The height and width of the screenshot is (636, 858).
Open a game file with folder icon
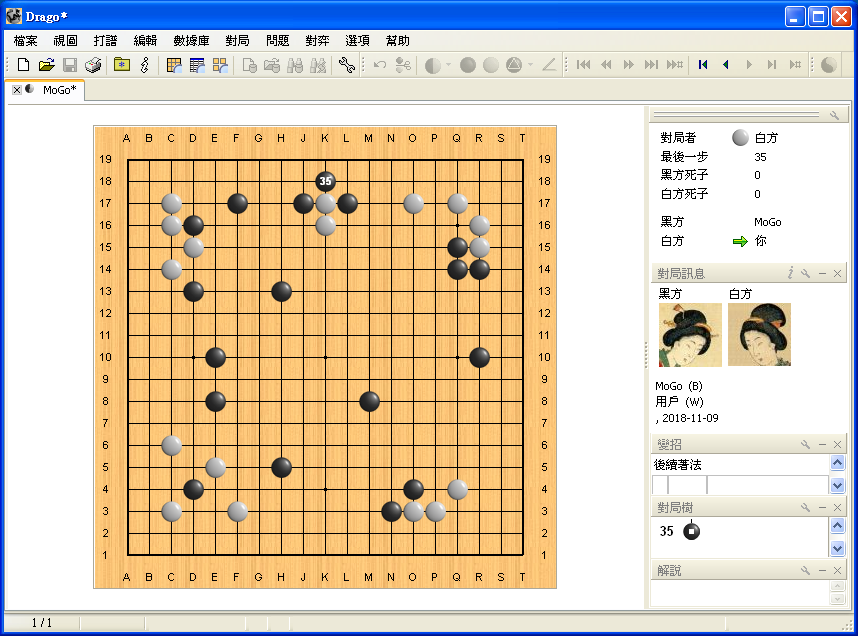tap(47, 65)
